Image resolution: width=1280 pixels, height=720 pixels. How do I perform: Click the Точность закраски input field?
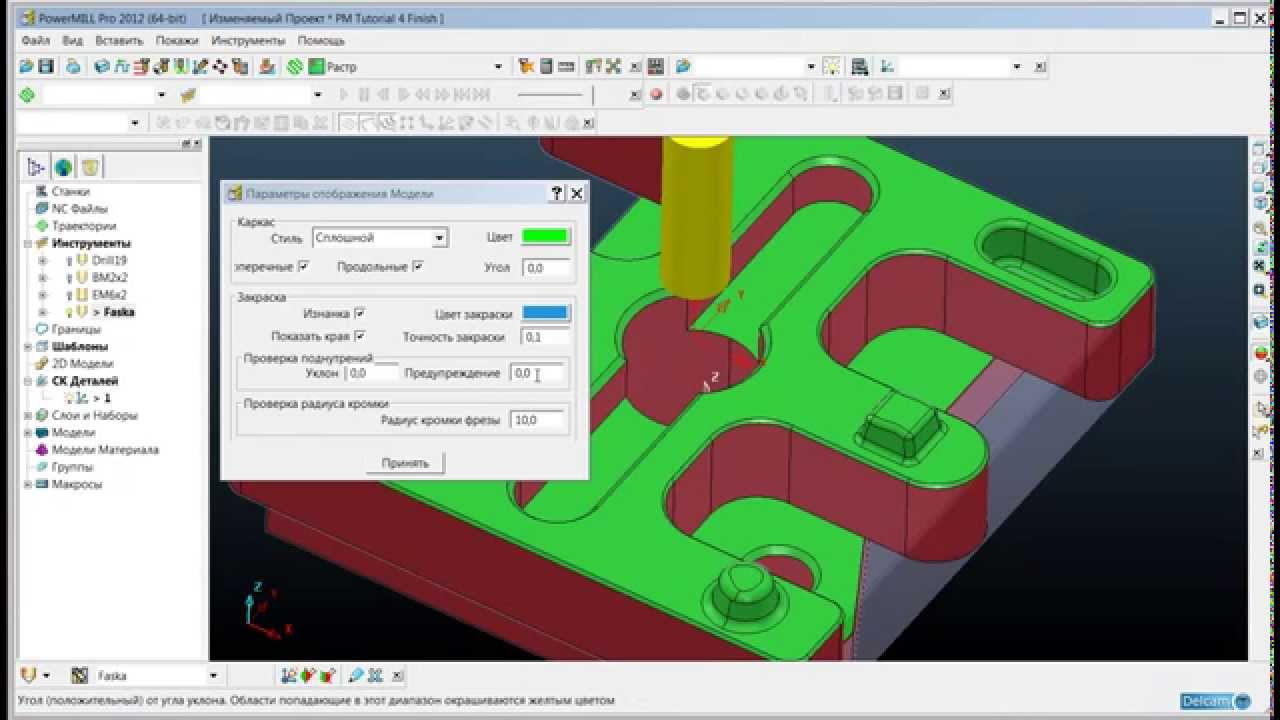point(545,337)
